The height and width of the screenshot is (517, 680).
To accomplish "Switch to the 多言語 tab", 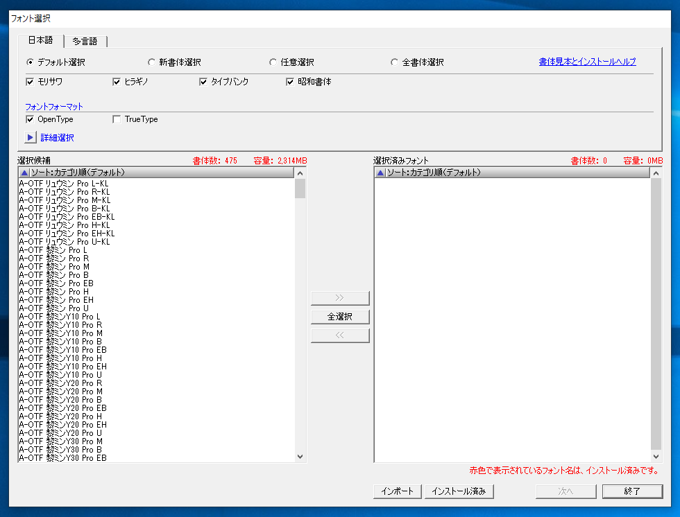I will tap(85, 41).
